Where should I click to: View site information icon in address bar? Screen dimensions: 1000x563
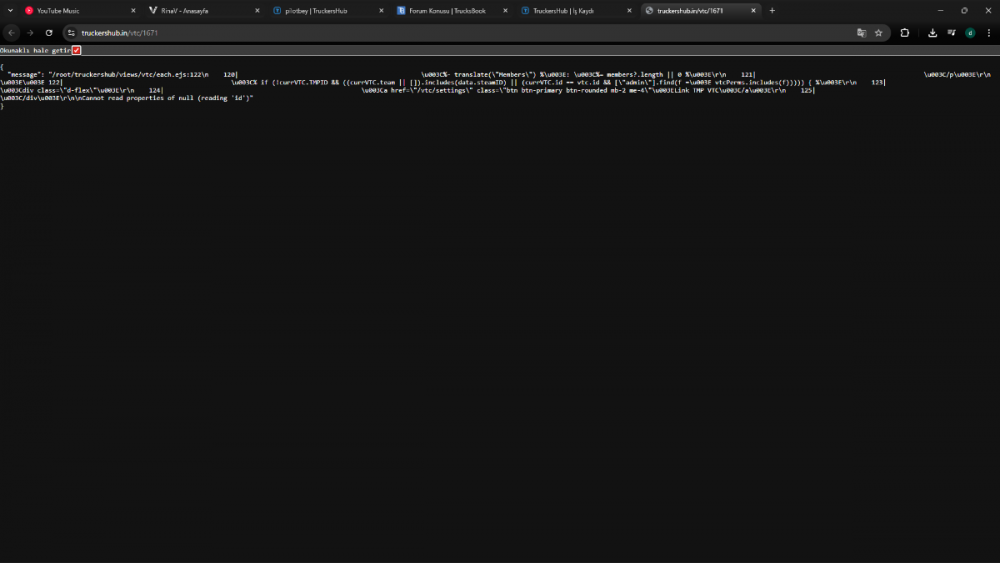(x=71, y=33)
